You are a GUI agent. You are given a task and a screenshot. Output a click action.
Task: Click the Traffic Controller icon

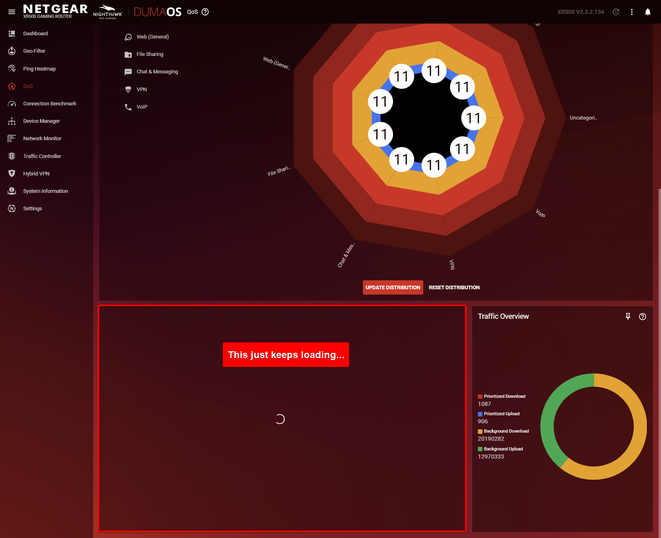tap(12, 156)
